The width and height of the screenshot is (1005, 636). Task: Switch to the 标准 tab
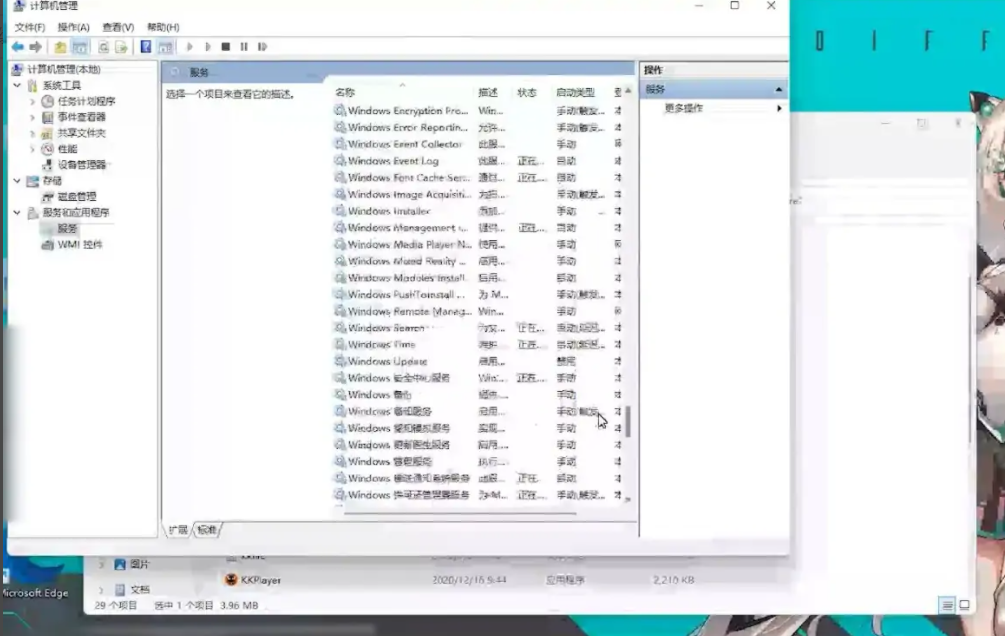pos(207,530)
